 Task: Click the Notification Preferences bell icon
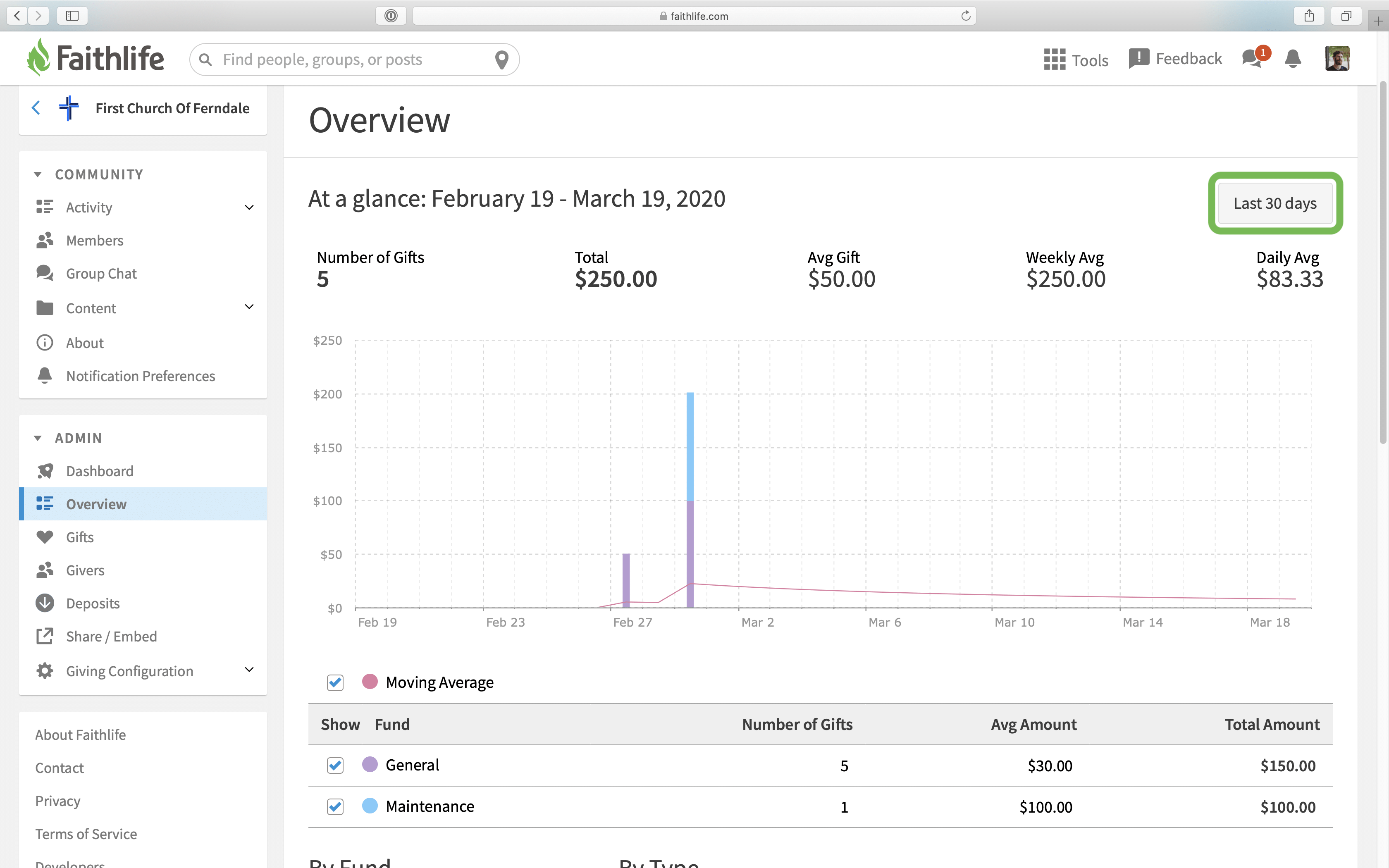(45, 375)
